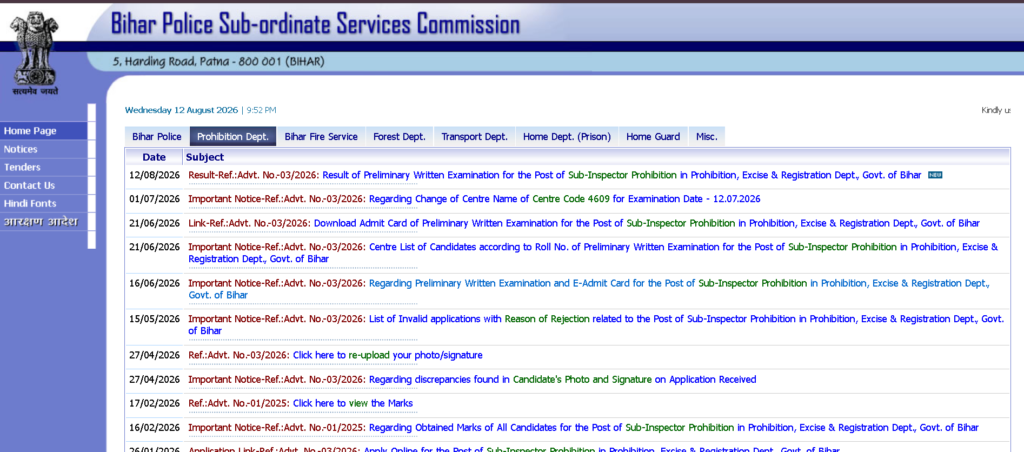Click the Wednesday 12 August 2026 date text
This screenshot has height=452, width=1024.
click(182, 110)
